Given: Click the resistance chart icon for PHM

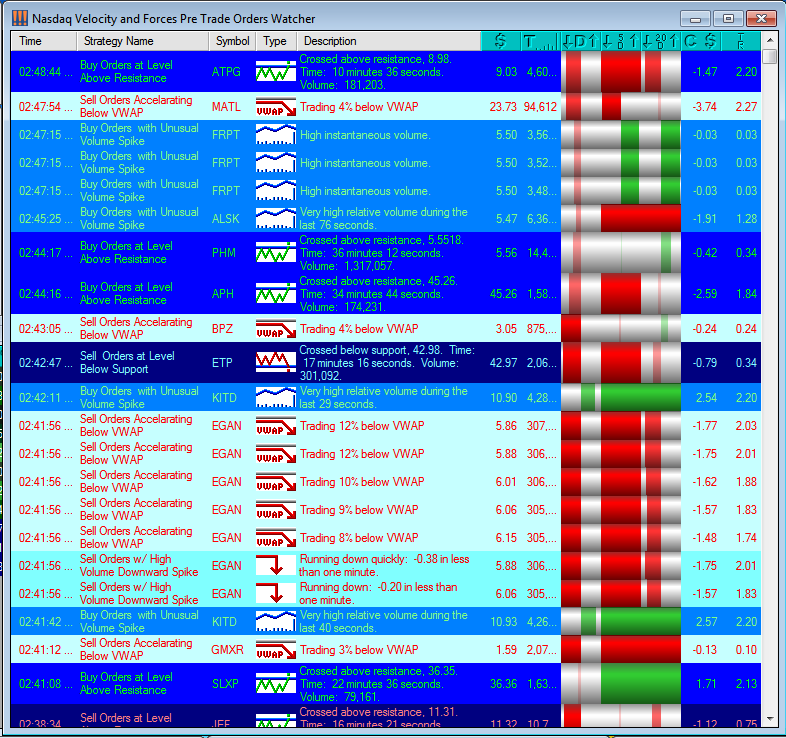Looking at the screenshot, I should pos(276,253).
